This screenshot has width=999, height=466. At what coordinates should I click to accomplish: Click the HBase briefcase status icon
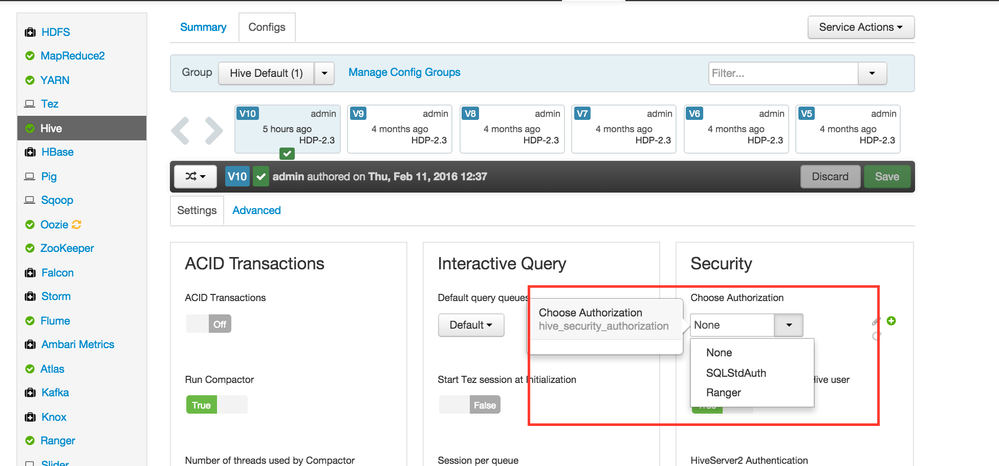coord(29,152)
